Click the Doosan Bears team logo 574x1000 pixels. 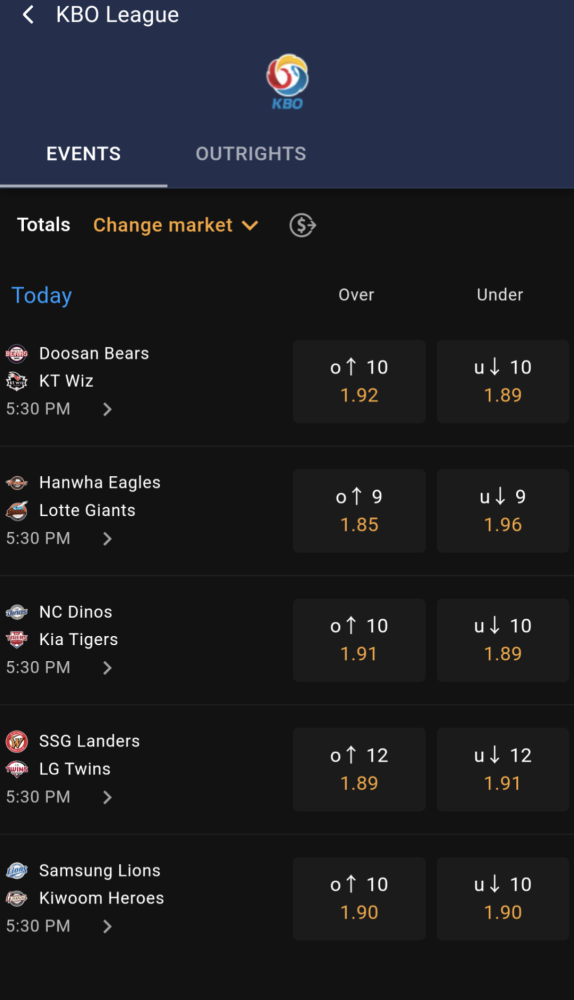(17, 353)
